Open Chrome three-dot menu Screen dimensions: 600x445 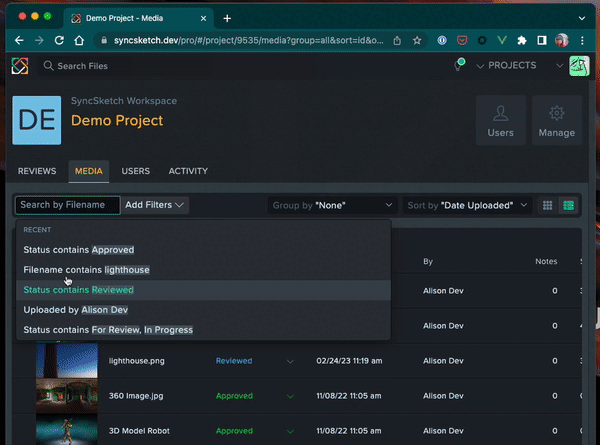582,40
